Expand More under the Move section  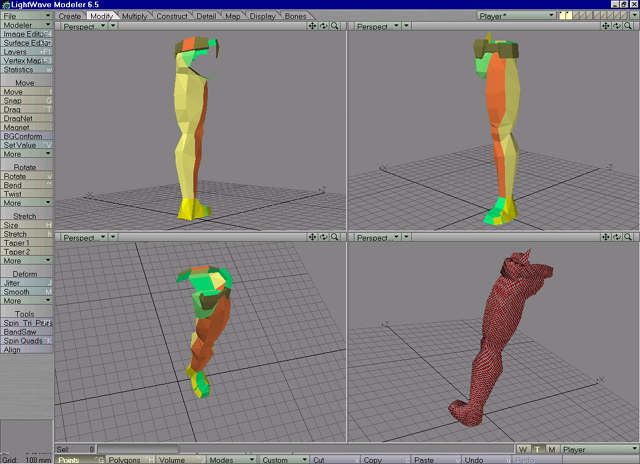(27, 154)
